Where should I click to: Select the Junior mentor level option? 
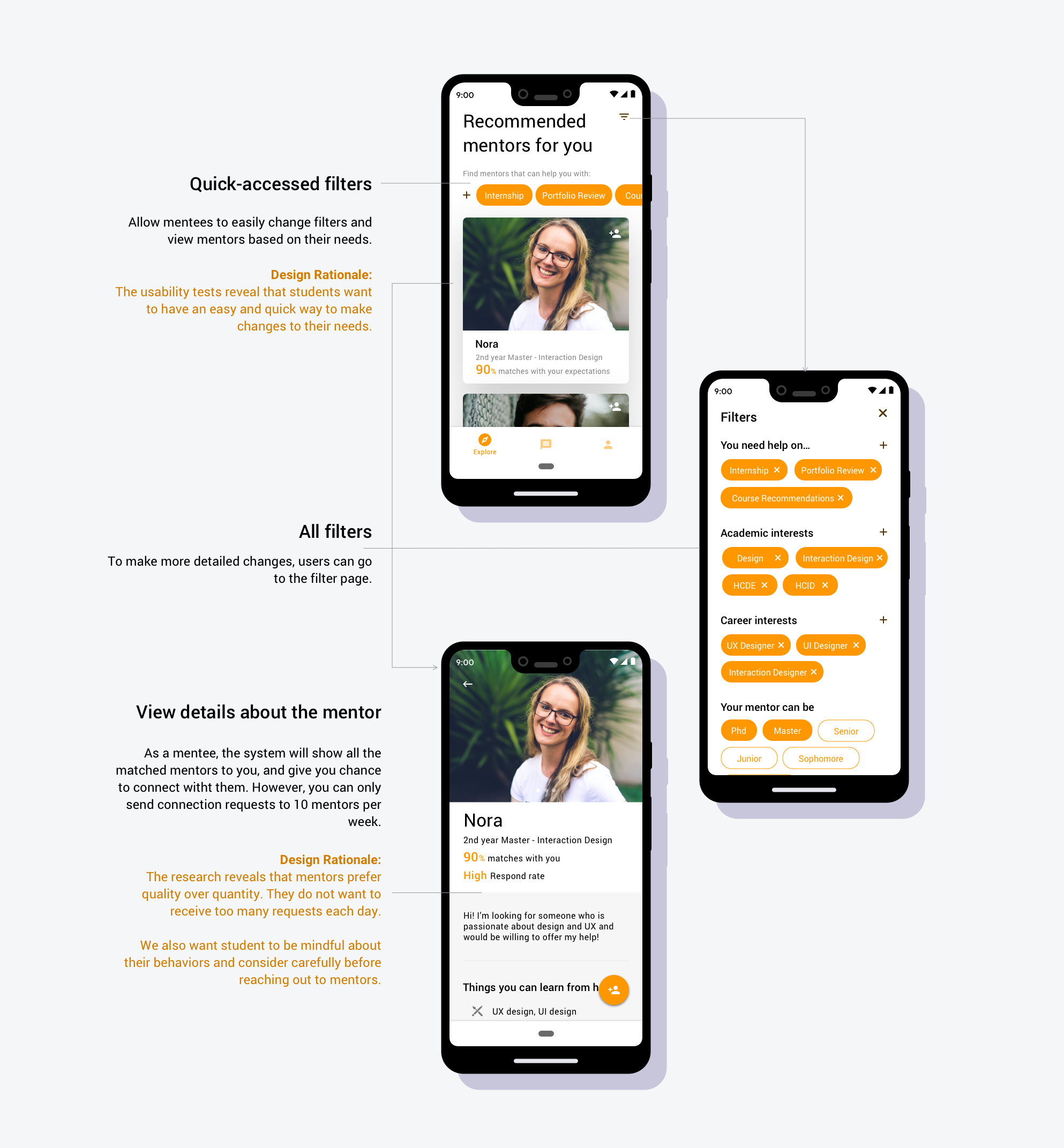[749, 758]
